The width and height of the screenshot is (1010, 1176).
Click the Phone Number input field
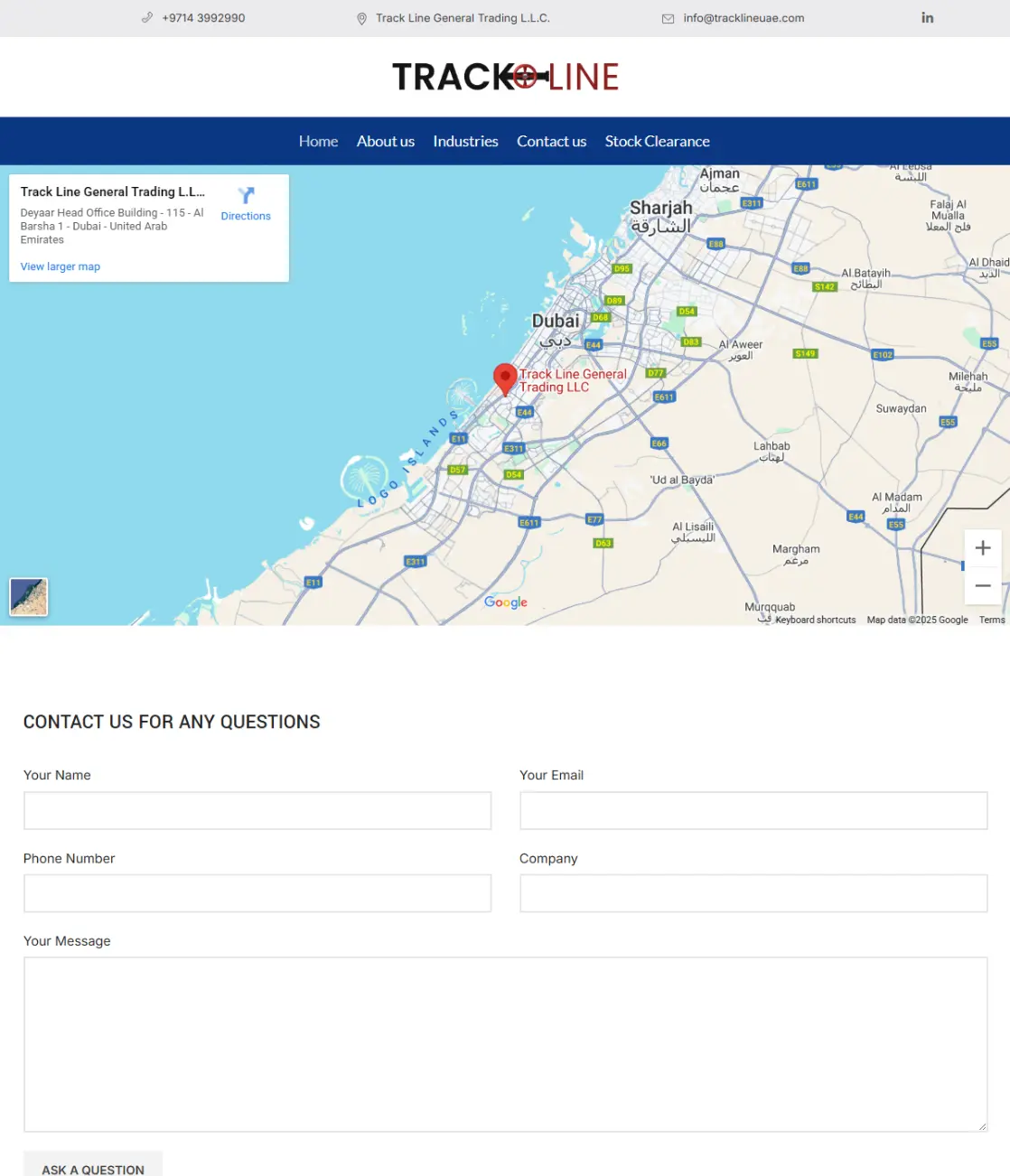(x=257, y=893)
